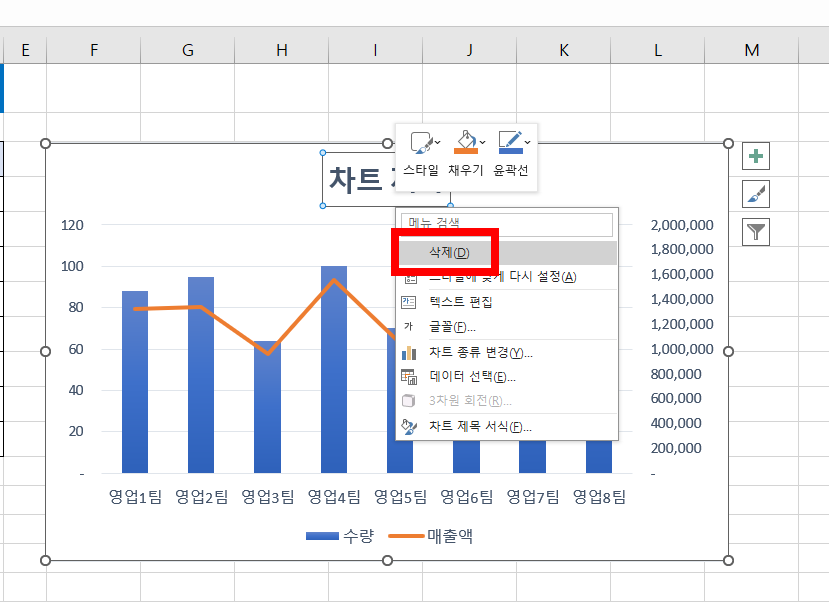The image size is (829, 602).
Task: Open the Chart Filters funnel button
Action: click(756, 232)
